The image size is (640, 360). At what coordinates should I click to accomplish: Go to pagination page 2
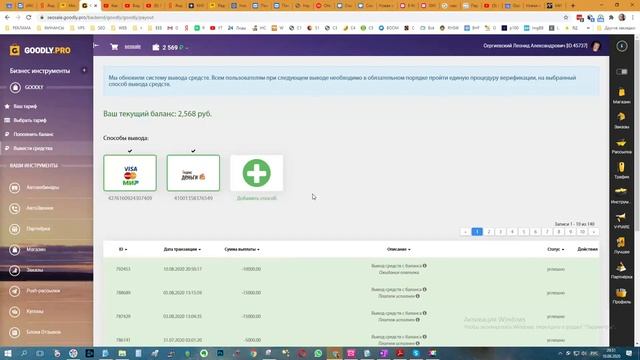pyautogui.click(x=489, y=232)
